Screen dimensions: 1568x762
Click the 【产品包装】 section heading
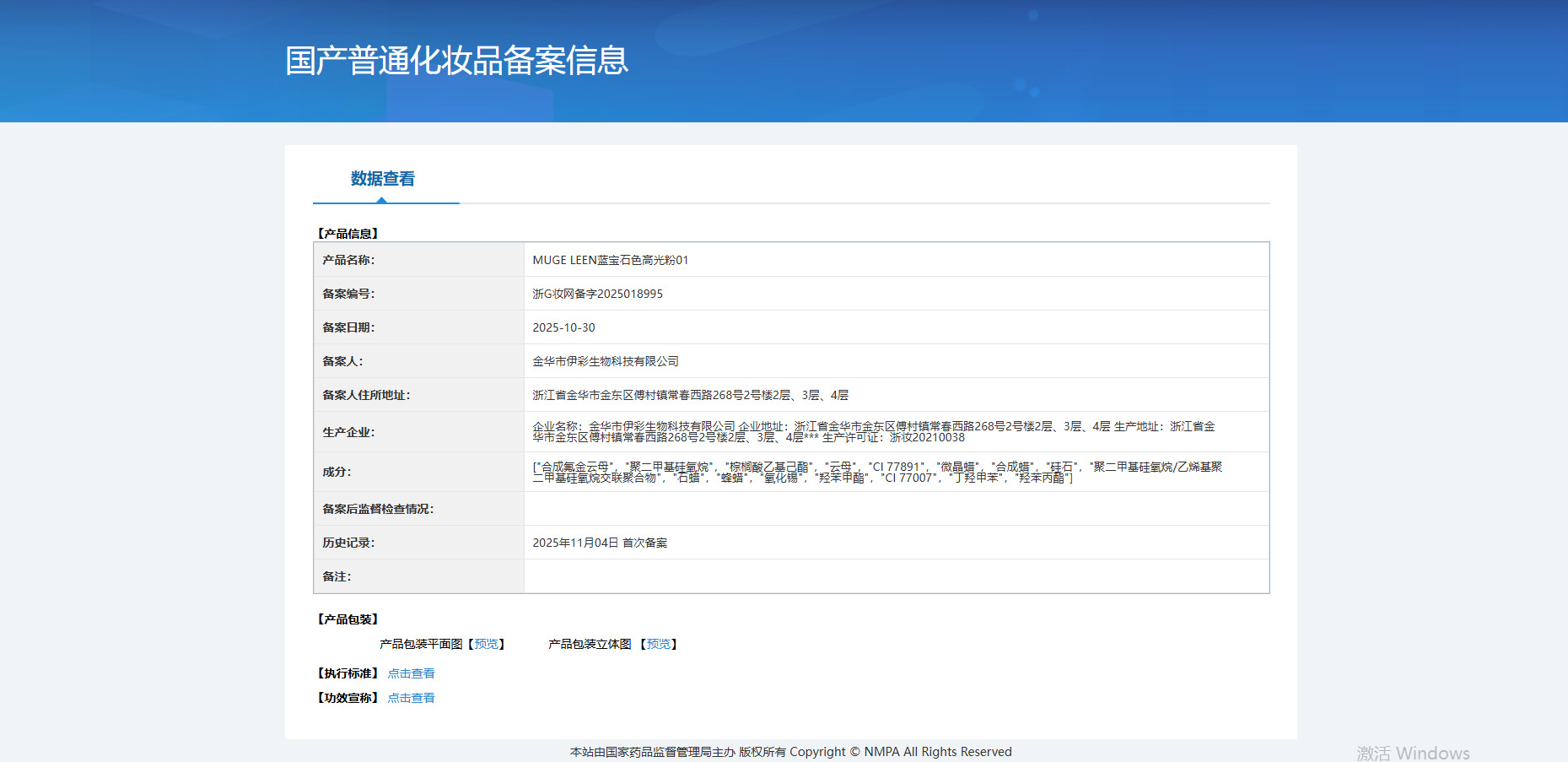(348, 619)
